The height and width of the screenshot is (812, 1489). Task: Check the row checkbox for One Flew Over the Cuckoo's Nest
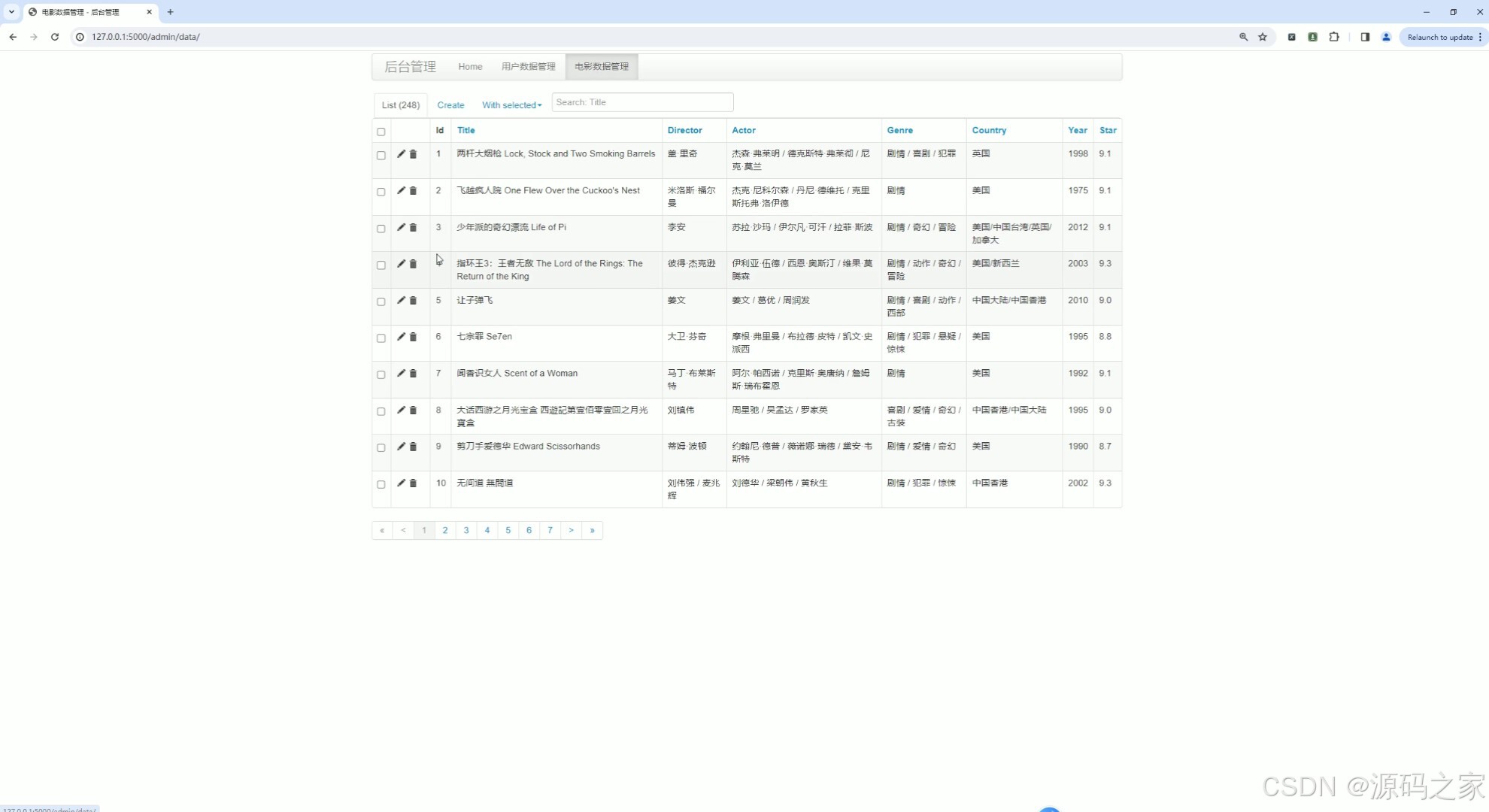381,192
